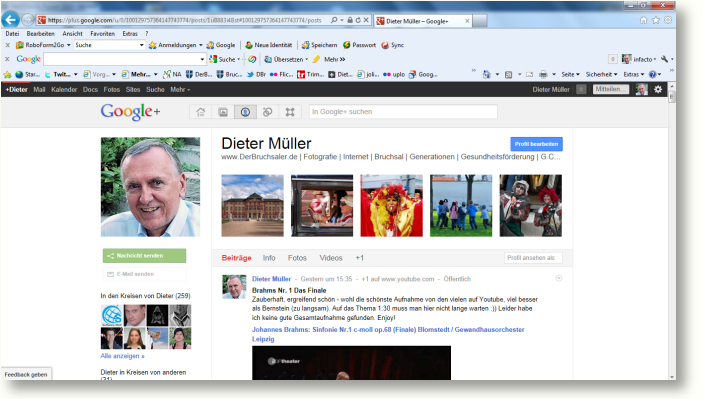
Task: Refresh the page with the reload icon
Action: (x=358, y=20)
